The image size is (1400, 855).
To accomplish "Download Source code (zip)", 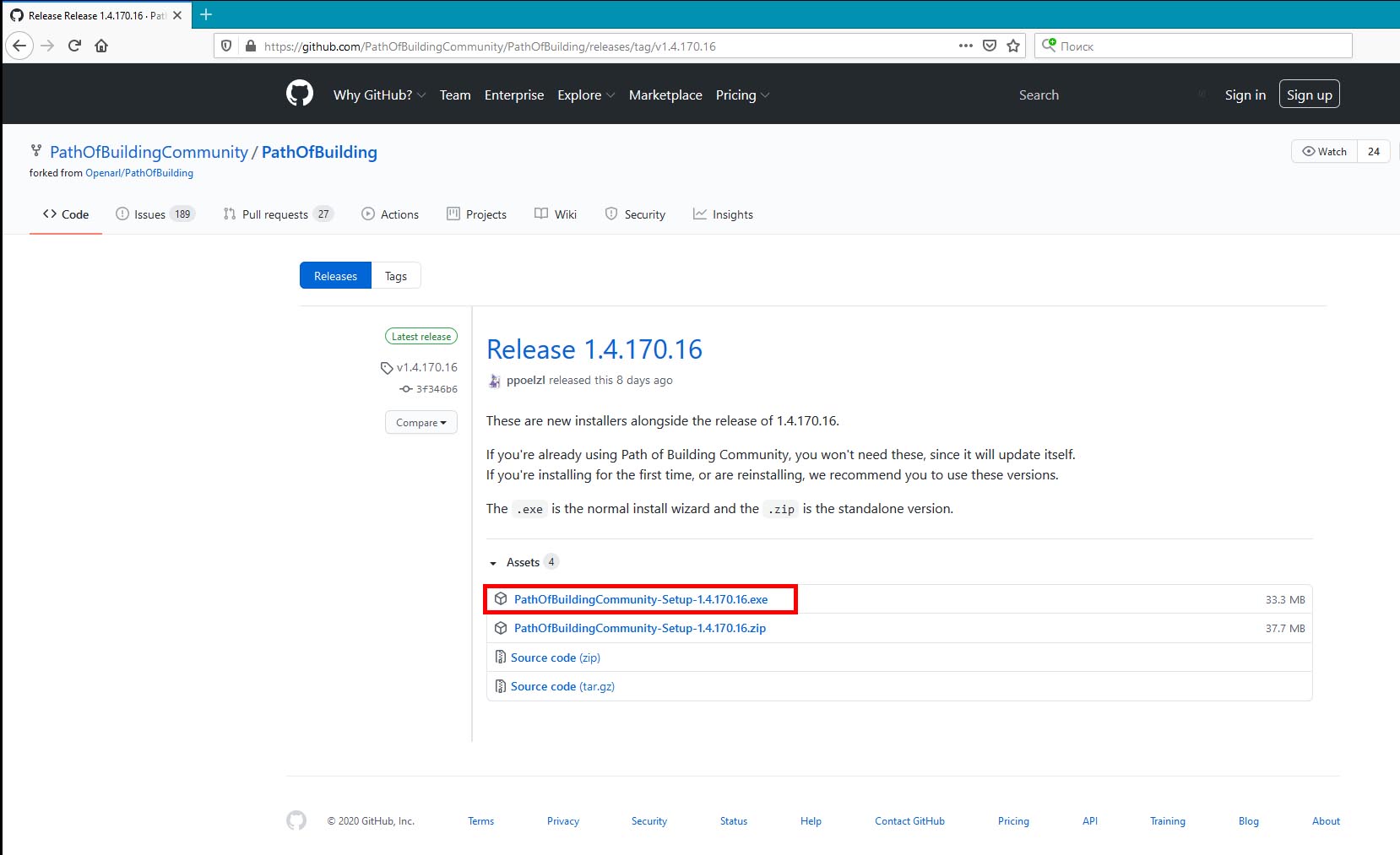I will click(x=556, y=657).
